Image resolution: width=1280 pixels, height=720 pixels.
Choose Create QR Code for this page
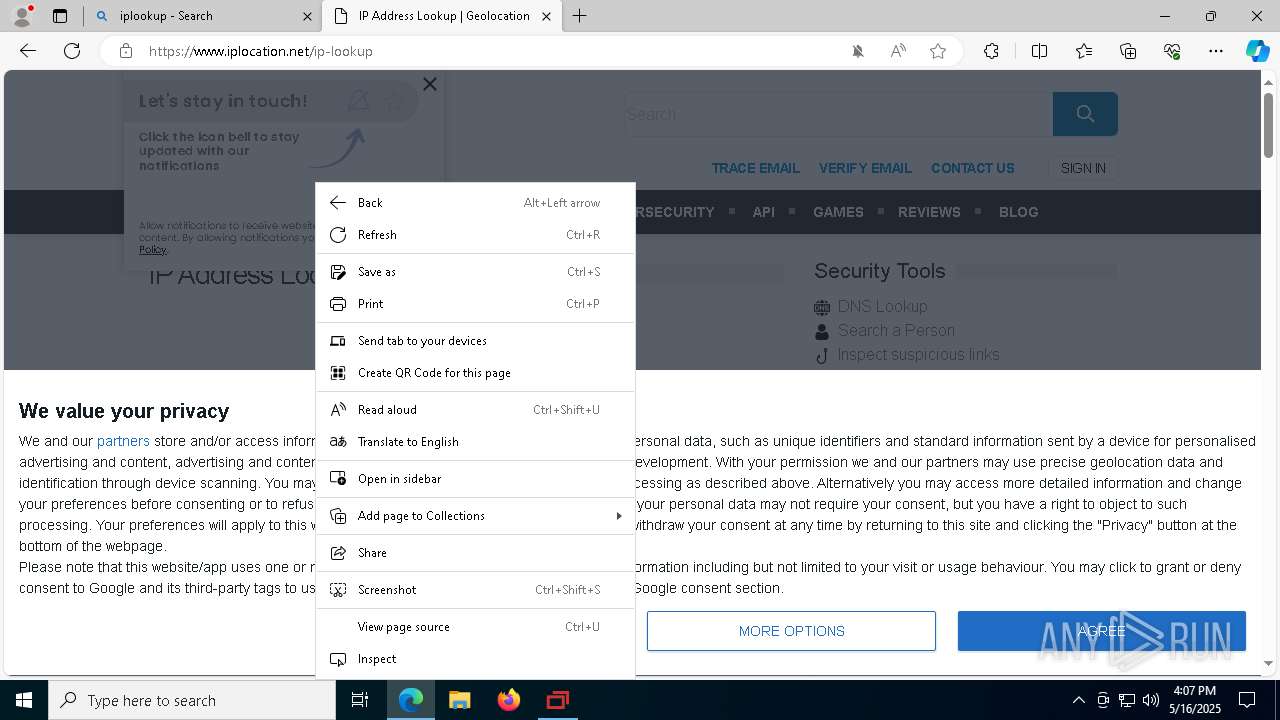pyautogui.click(x=475, y=373)
